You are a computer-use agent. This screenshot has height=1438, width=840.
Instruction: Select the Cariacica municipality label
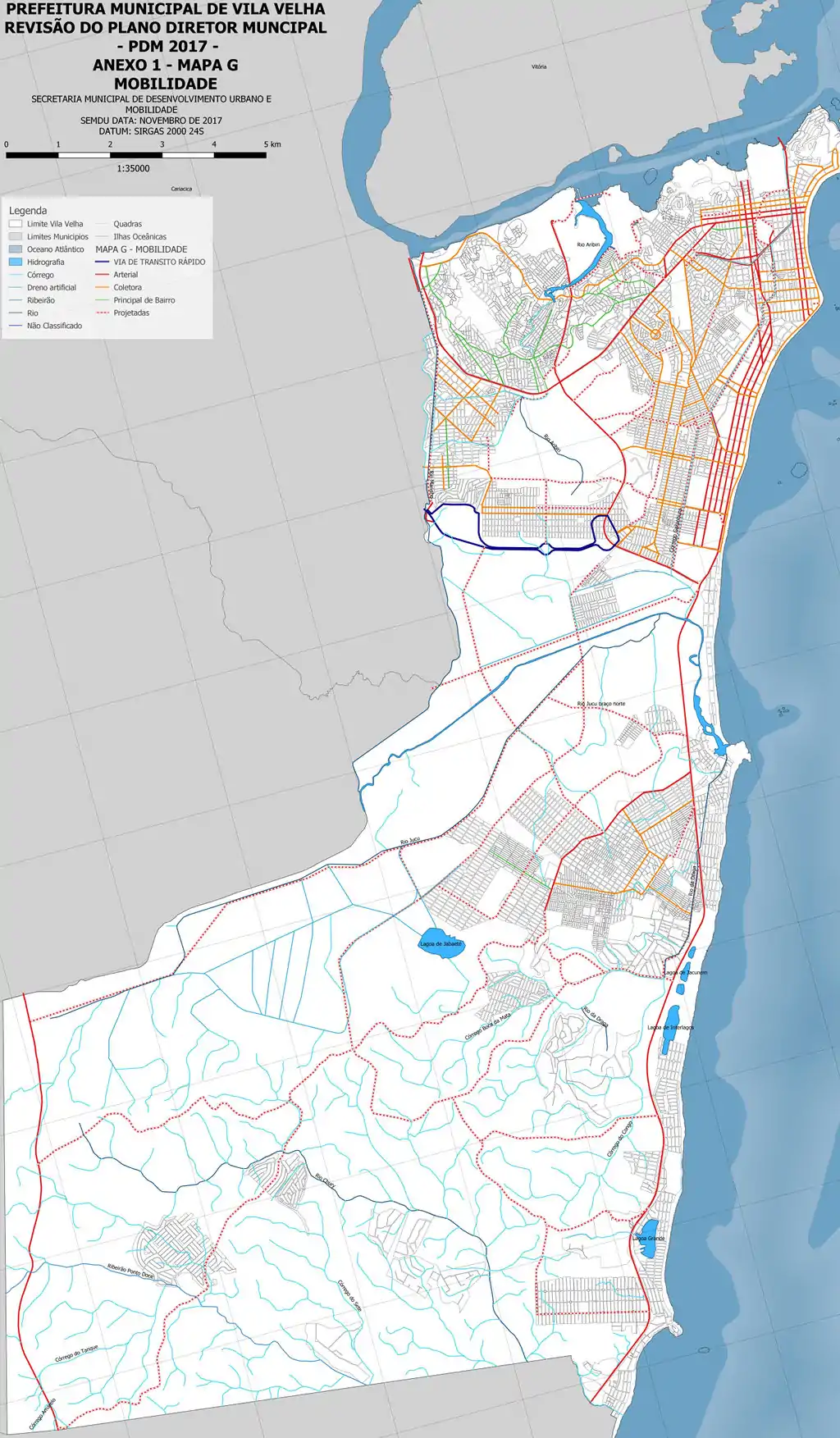click(181, 189)
